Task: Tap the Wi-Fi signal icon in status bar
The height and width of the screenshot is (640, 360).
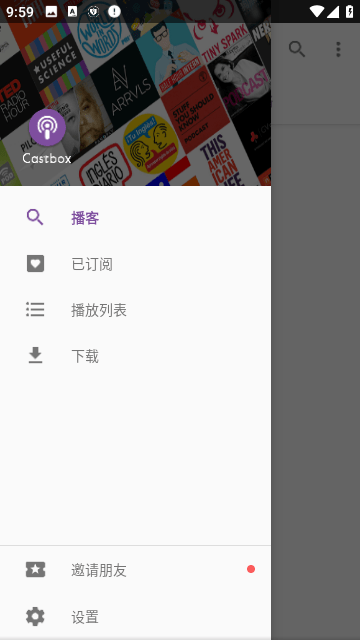Action: pyautogui.click(x=317, y=11)
